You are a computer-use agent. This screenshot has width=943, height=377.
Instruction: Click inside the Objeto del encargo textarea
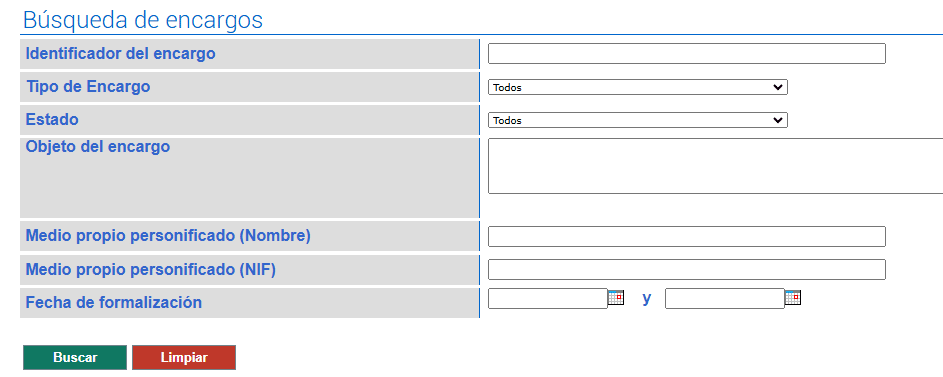coord(716,166)
